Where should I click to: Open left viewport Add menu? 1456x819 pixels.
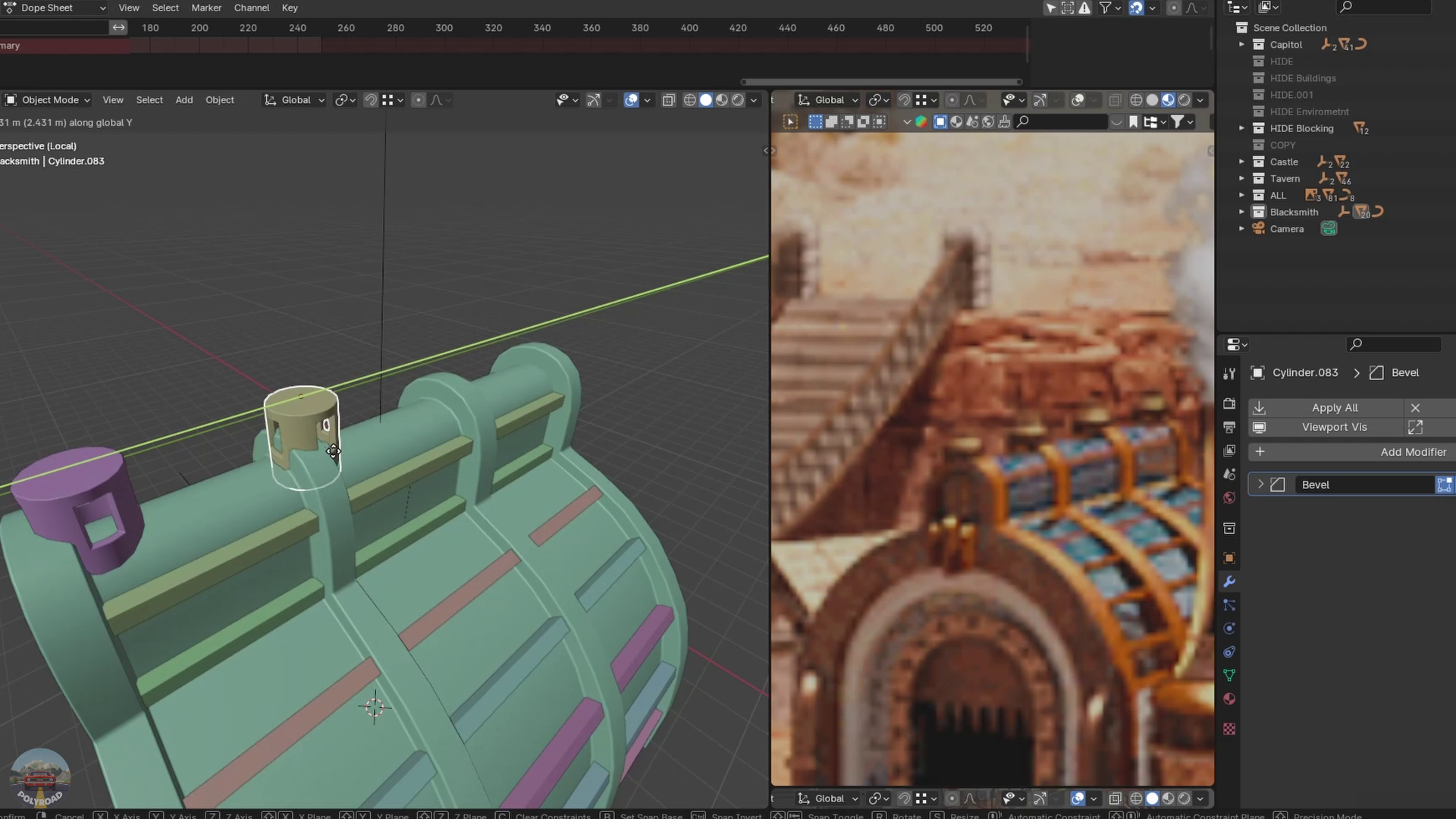click(x=184, y=100)
